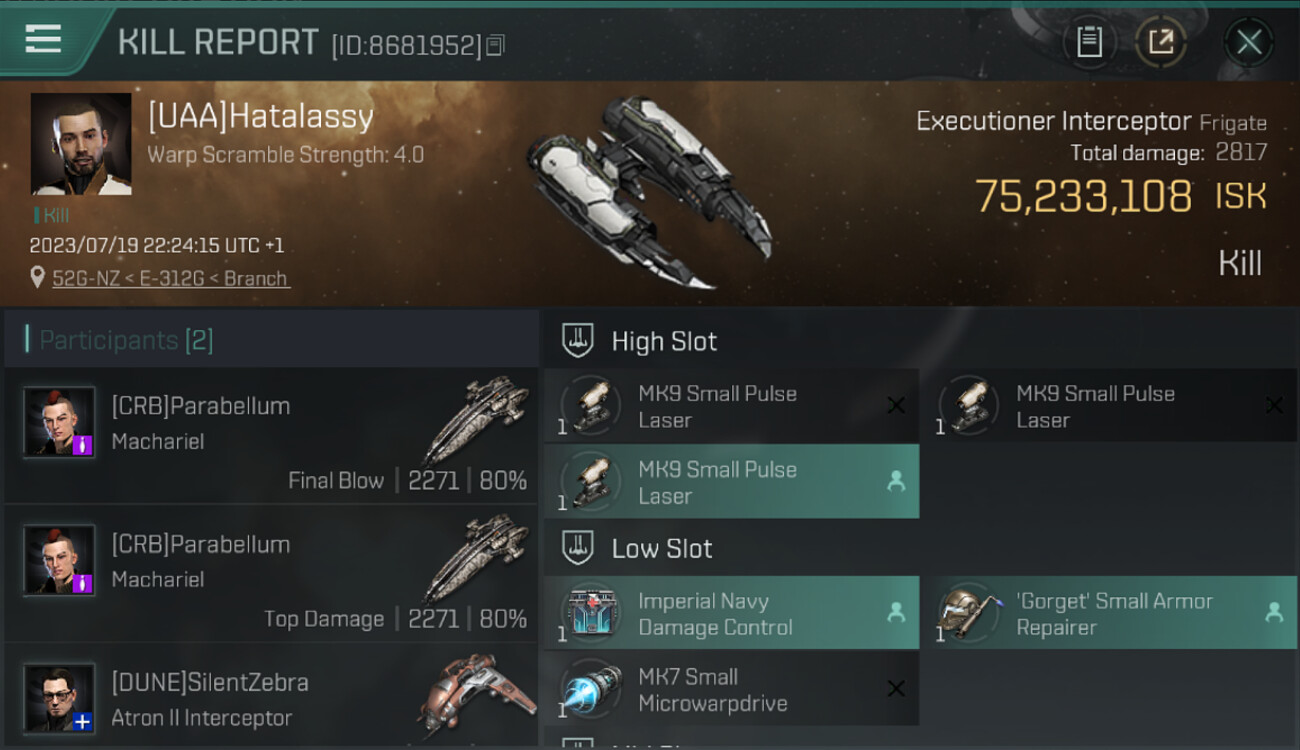
Task: Select Parabellum's Final Blow entry
Action: point(271,437)
